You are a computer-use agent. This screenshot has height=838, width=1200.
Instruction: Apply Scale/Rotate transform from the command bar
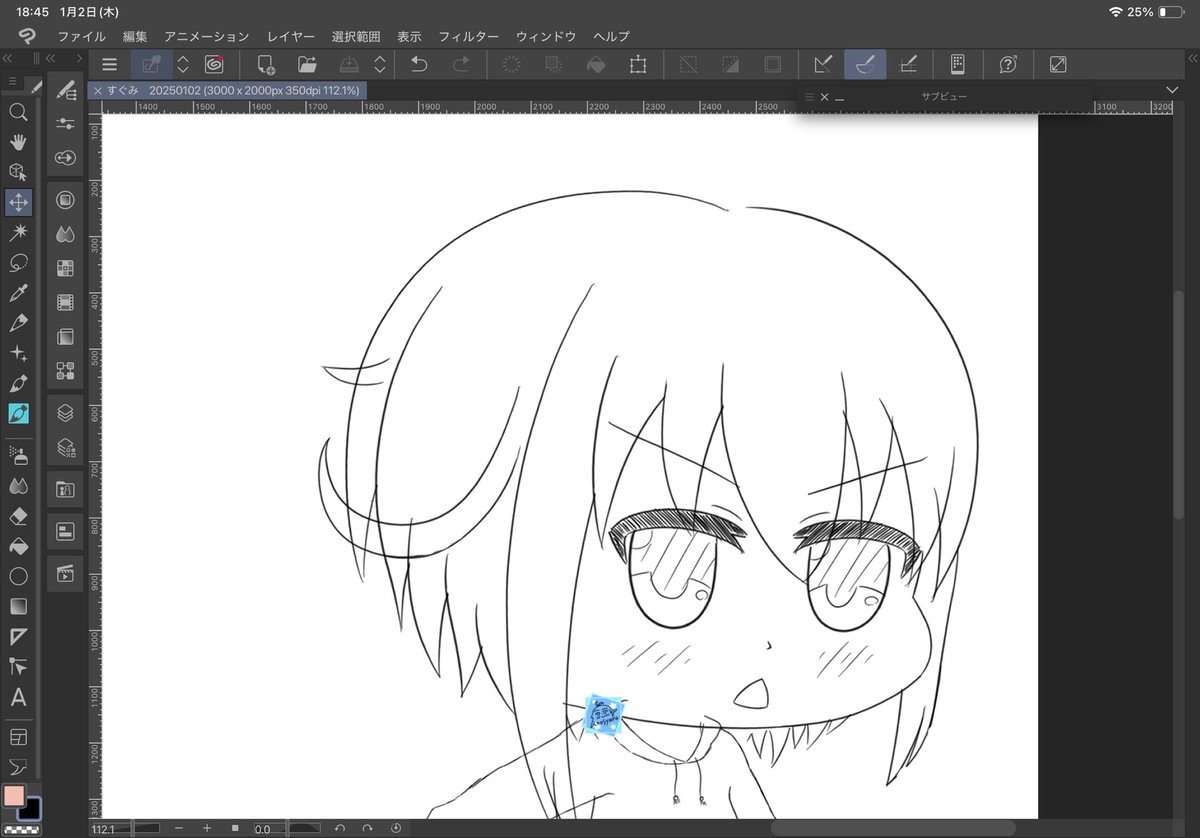637,65
